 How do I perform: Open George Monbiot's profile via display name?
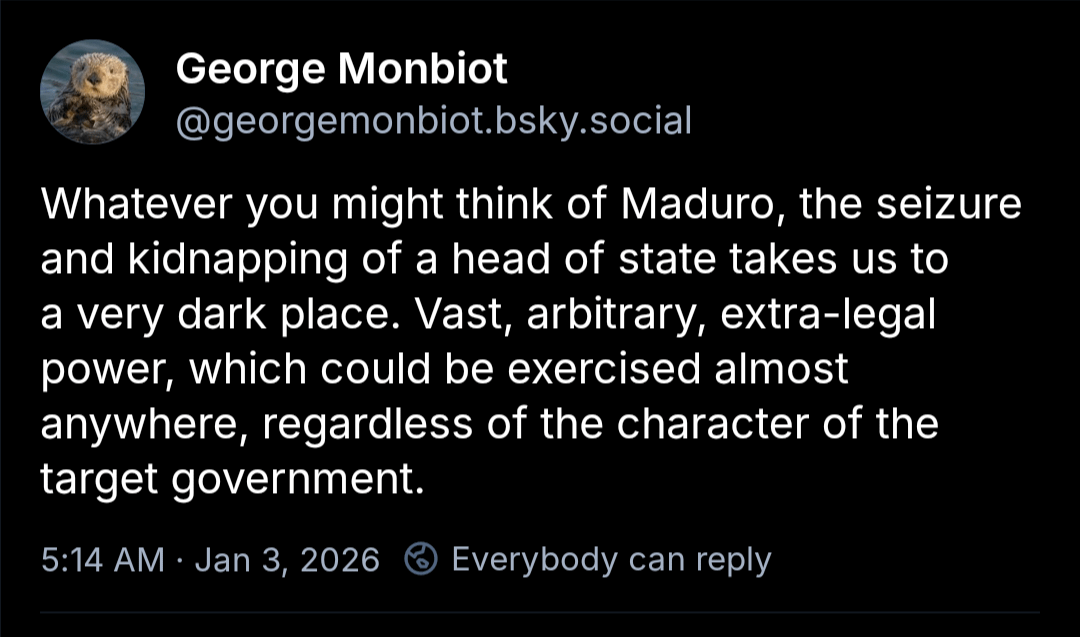click(342, 70)
